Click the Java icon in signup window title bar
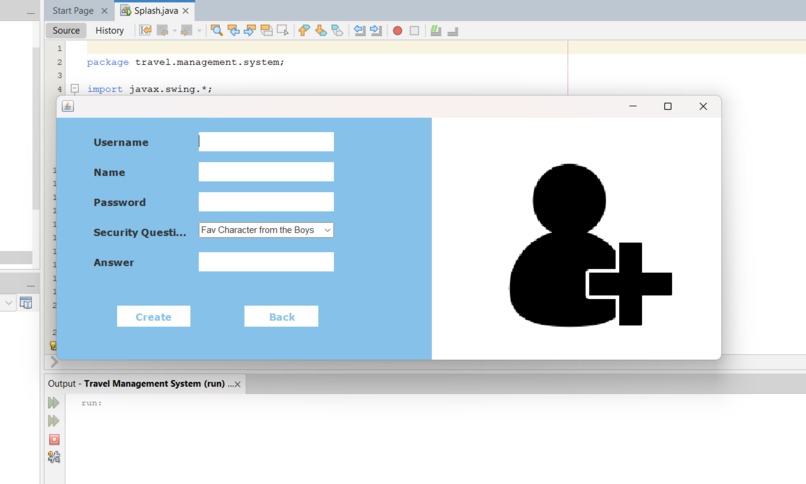Image resolution: width=806 pixels, height=484 pixels. pos(68,106)
